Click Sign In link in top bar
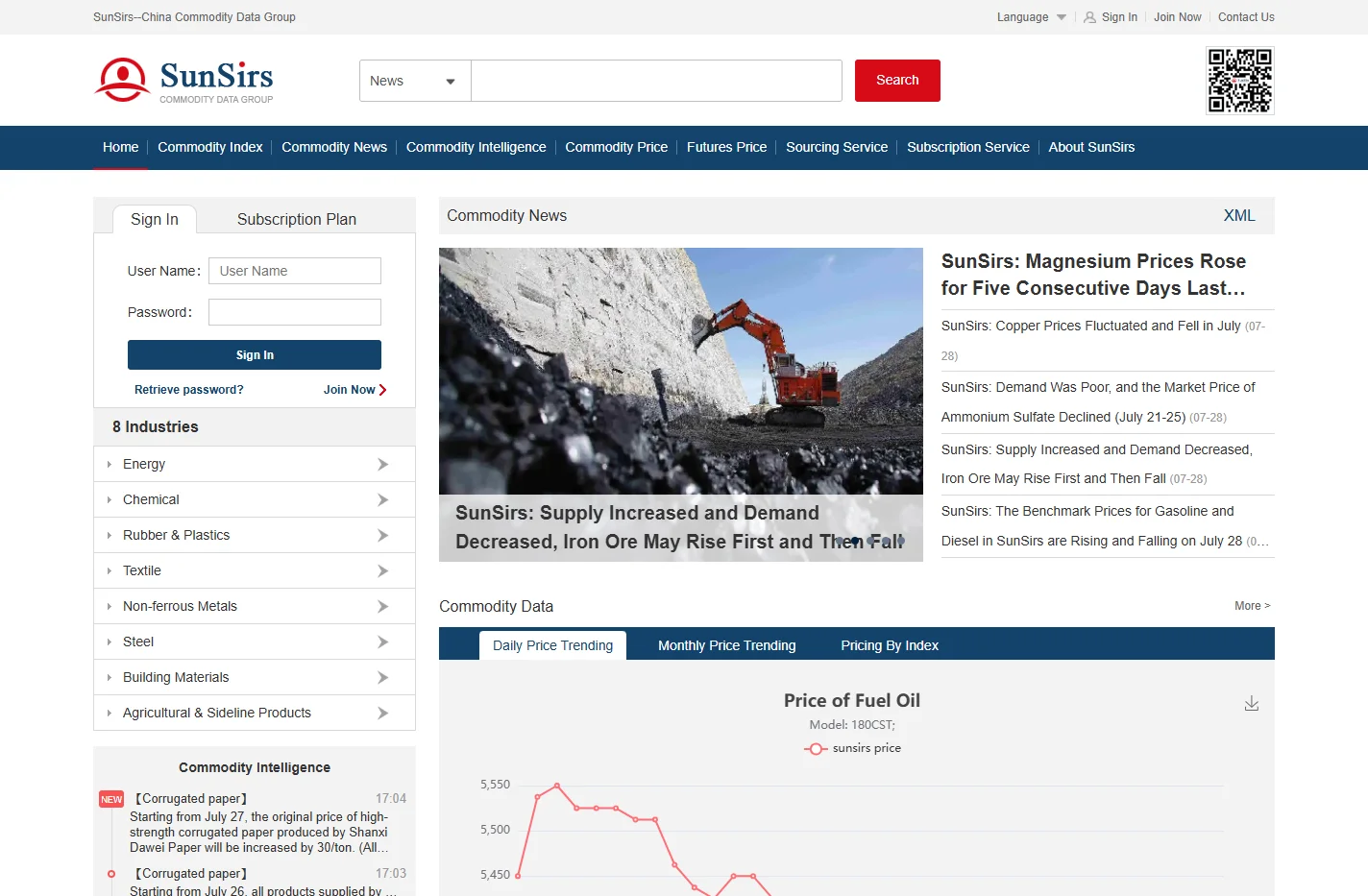This screenshot has height=896, width=1368. [x=1119, y=17]
